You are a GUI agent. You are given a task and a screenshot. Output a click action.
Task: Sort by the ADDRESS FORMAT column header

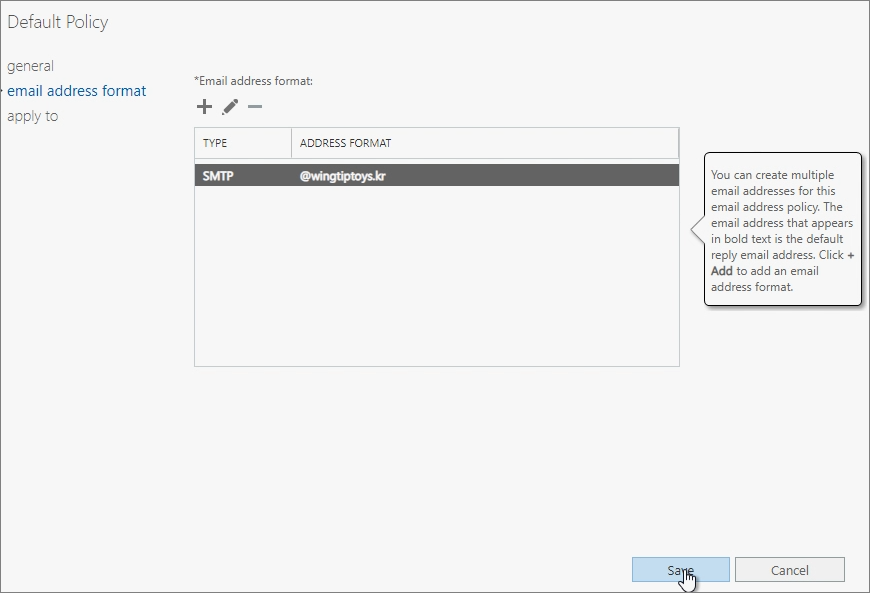point(485,143)
